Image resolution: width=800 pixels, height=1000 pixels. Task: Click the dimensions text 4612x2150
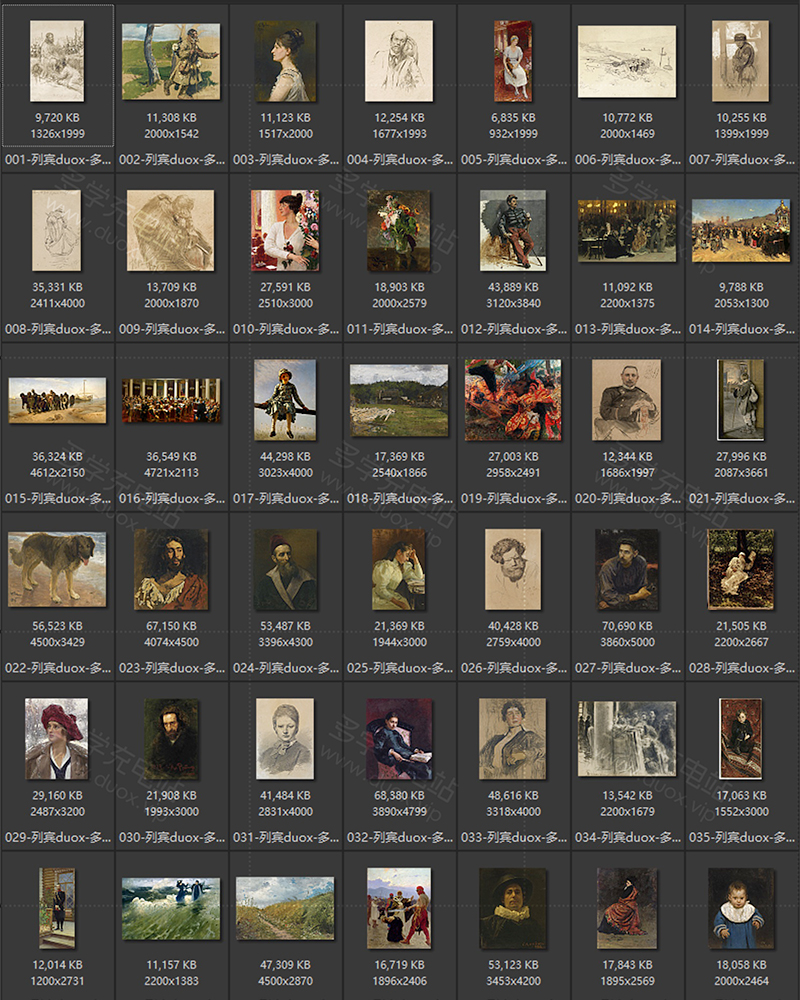[x=57, y=473]
